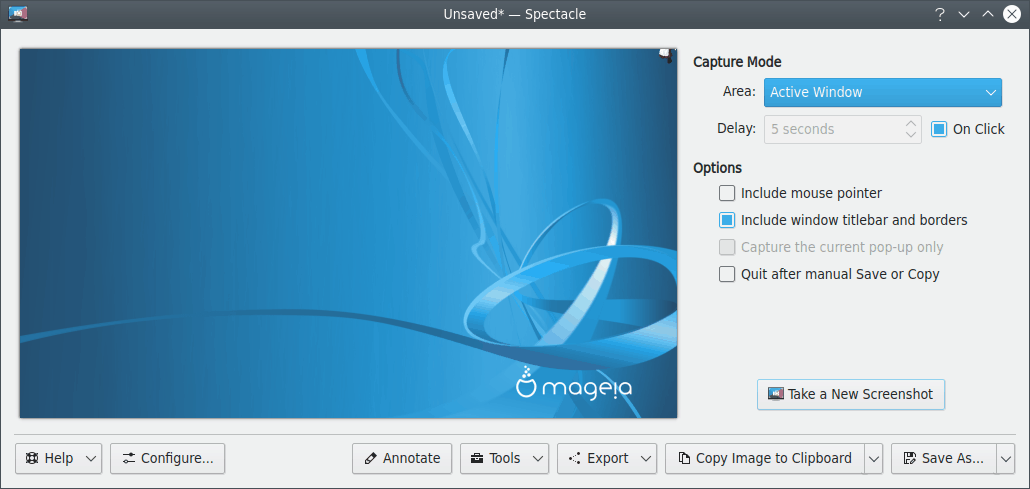Click Copy Image to Clipboard button
1030x489 pixels.
tap(764, 458)
